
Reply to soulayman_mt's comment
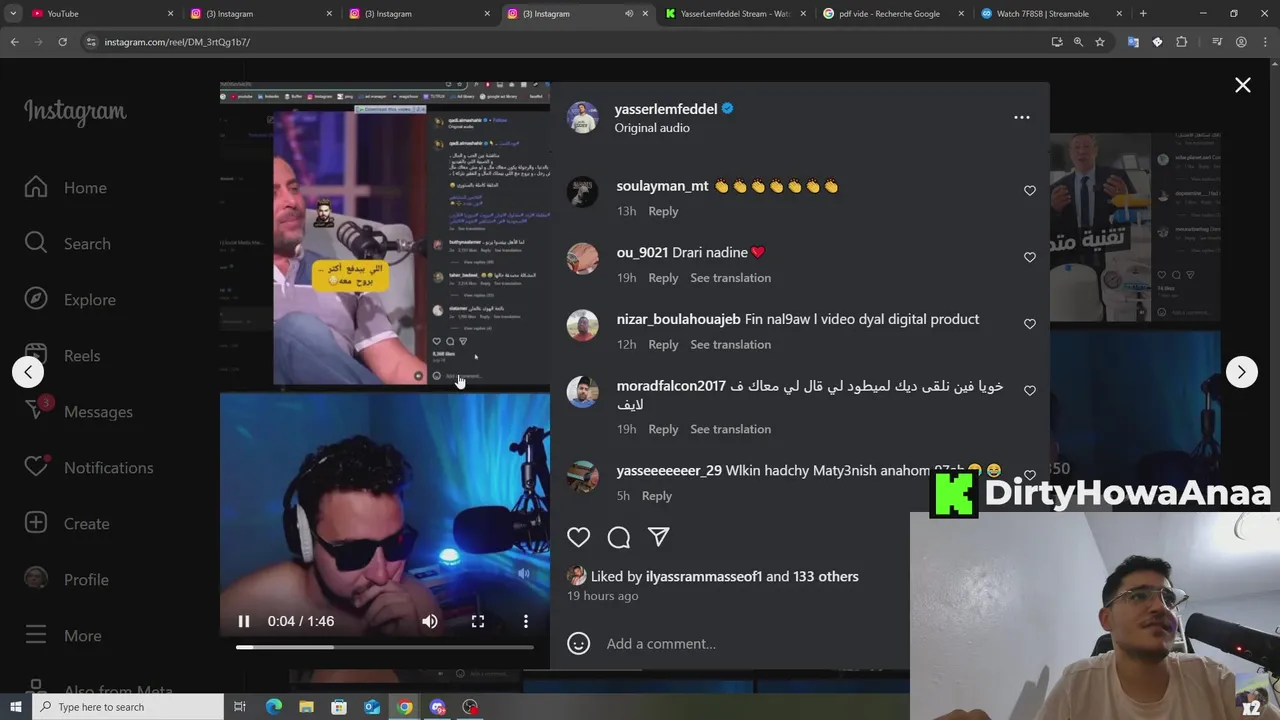point(663,211)
